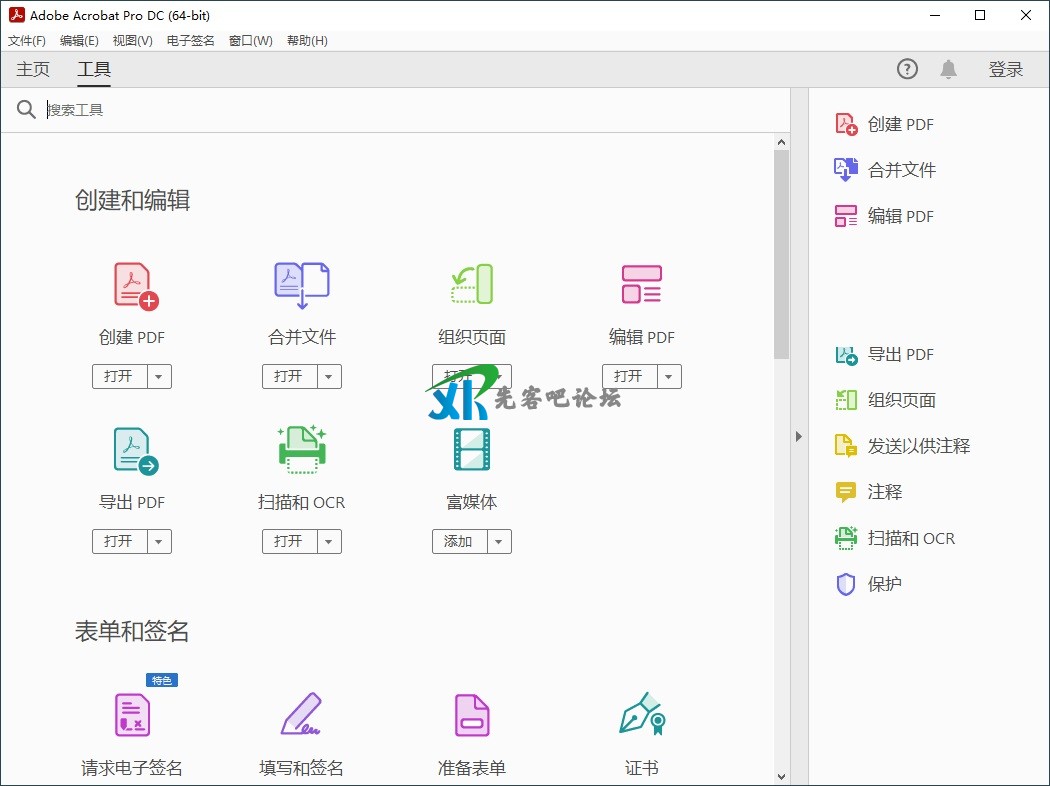Click the Rich Media (富媒体) film icon
1050x786 pixels.
(x=472, y=449)
